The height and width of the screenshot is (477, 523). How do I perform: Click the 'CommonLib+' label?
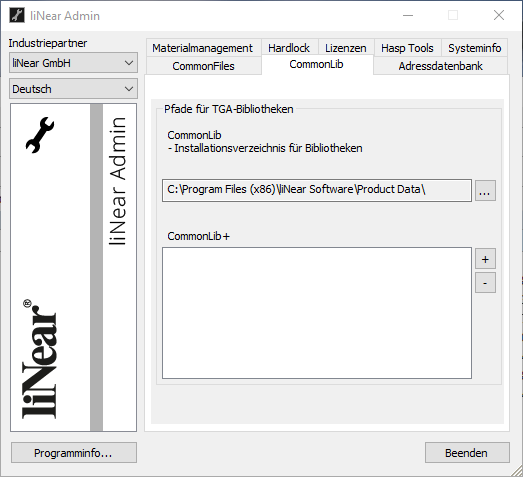pos(198,236)
